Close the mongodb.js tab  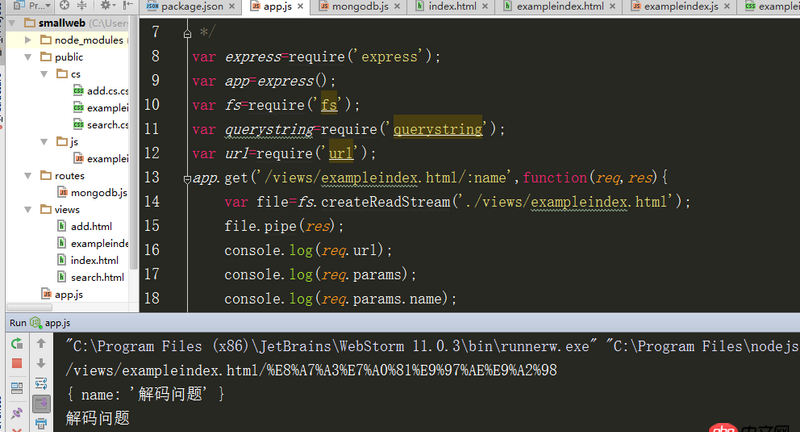397,6
